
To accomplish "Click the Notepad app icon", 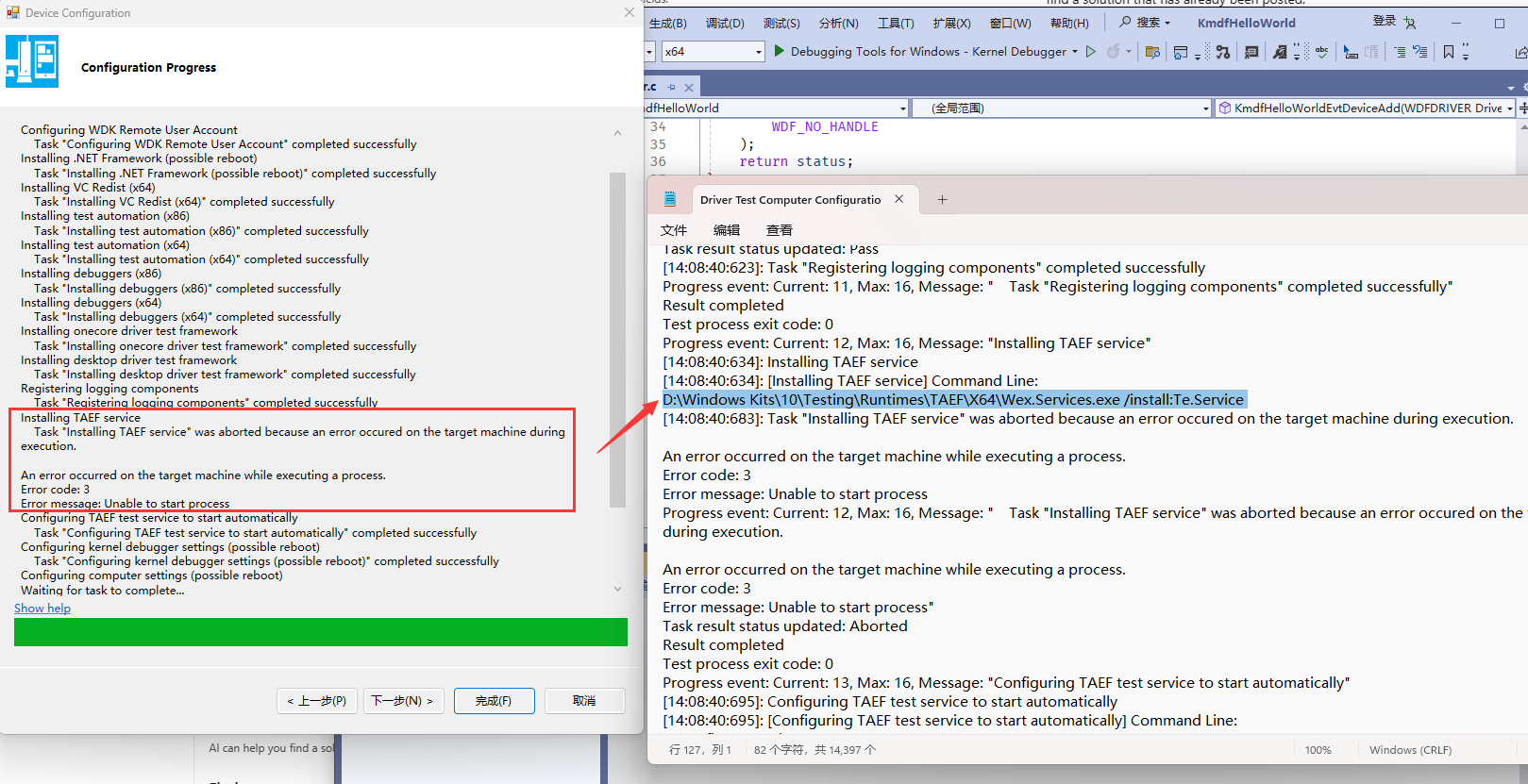I will 670,199.
